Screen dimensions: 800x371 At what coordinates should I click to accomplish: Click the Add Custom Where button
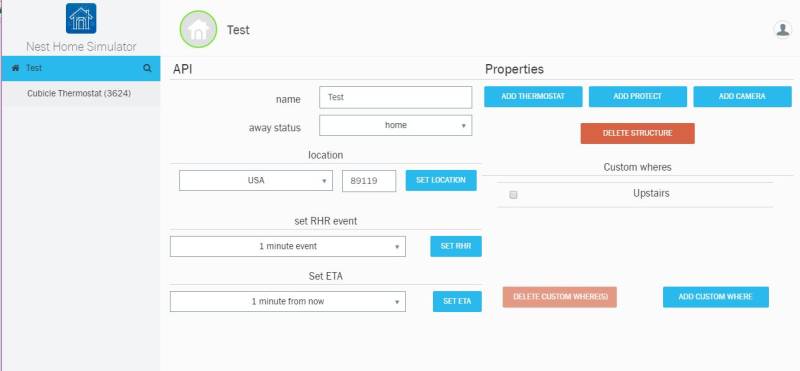[x=716, y=297]
